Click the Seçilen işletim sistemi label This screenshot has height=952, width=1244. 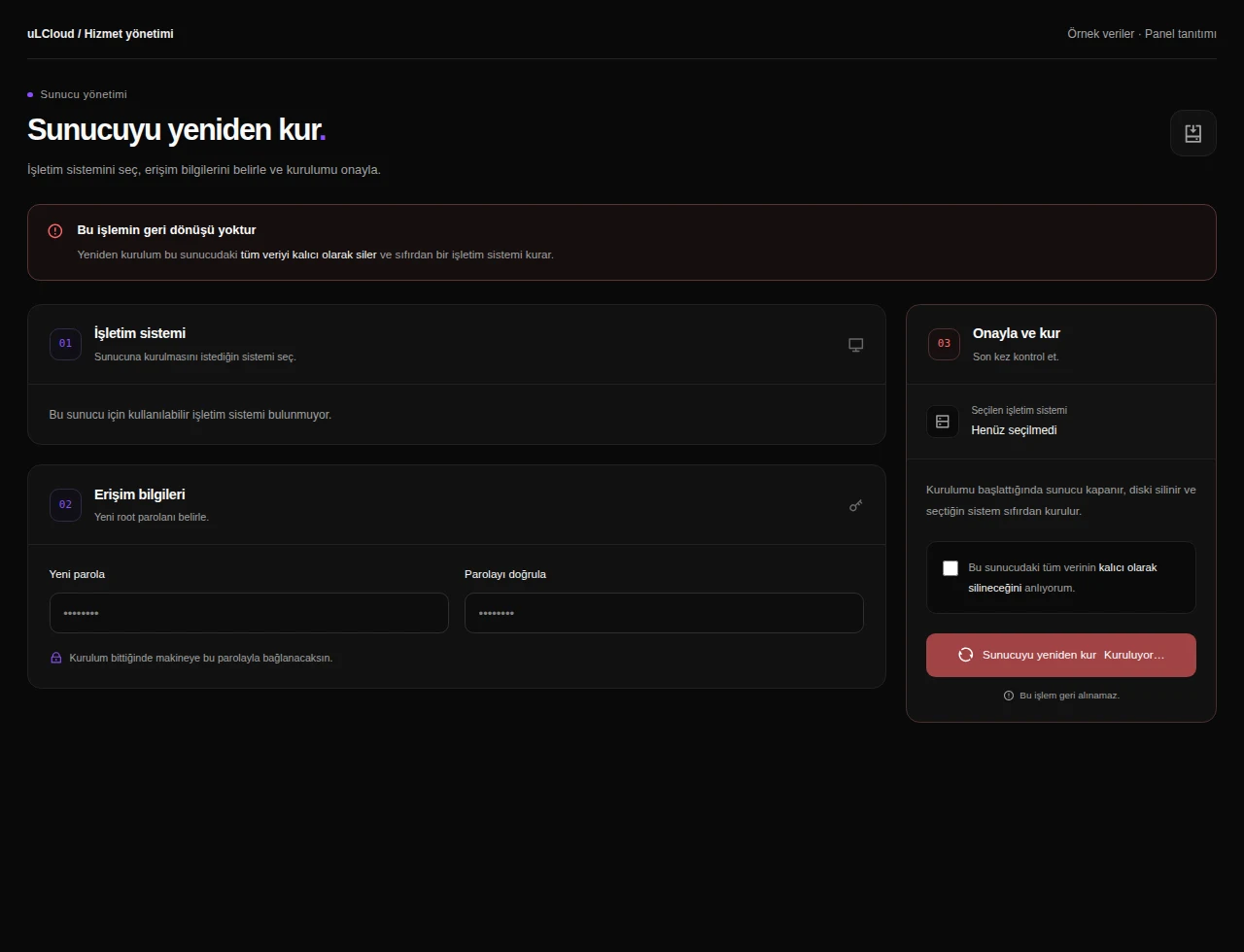(x=1019, y=410)
